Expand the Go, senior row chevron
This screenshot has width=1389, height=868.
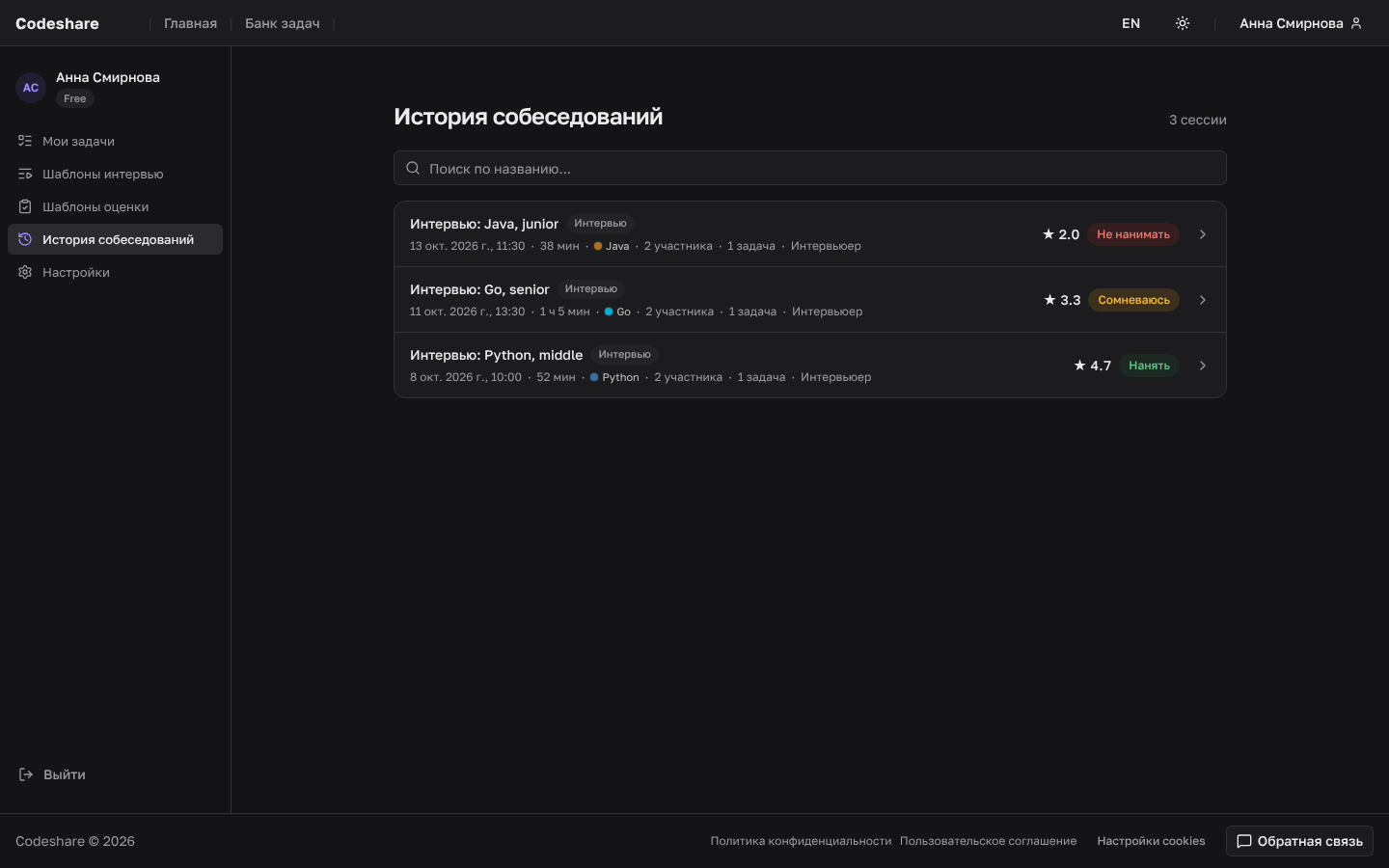1203,300
